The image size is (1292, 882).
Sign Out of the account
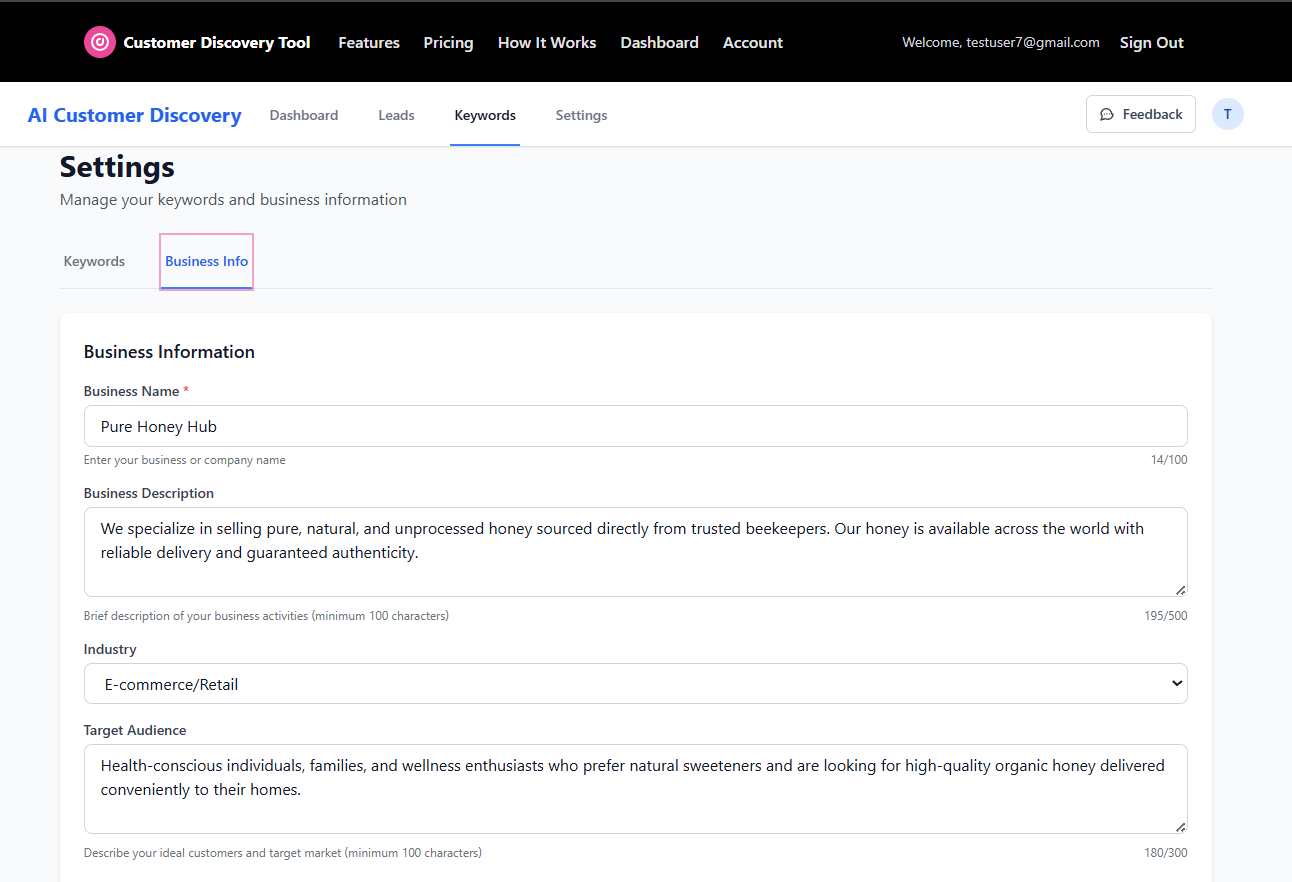point(1151,42)
